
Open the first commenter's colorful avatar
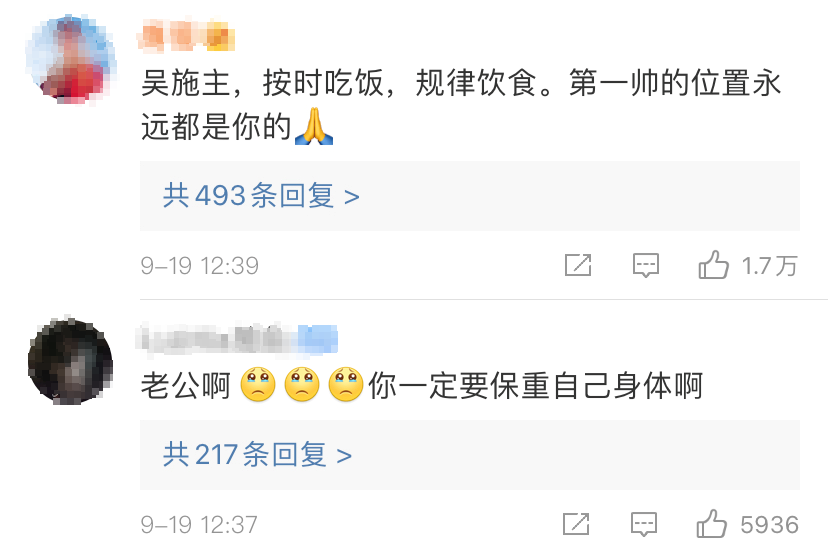coord(71,60)
